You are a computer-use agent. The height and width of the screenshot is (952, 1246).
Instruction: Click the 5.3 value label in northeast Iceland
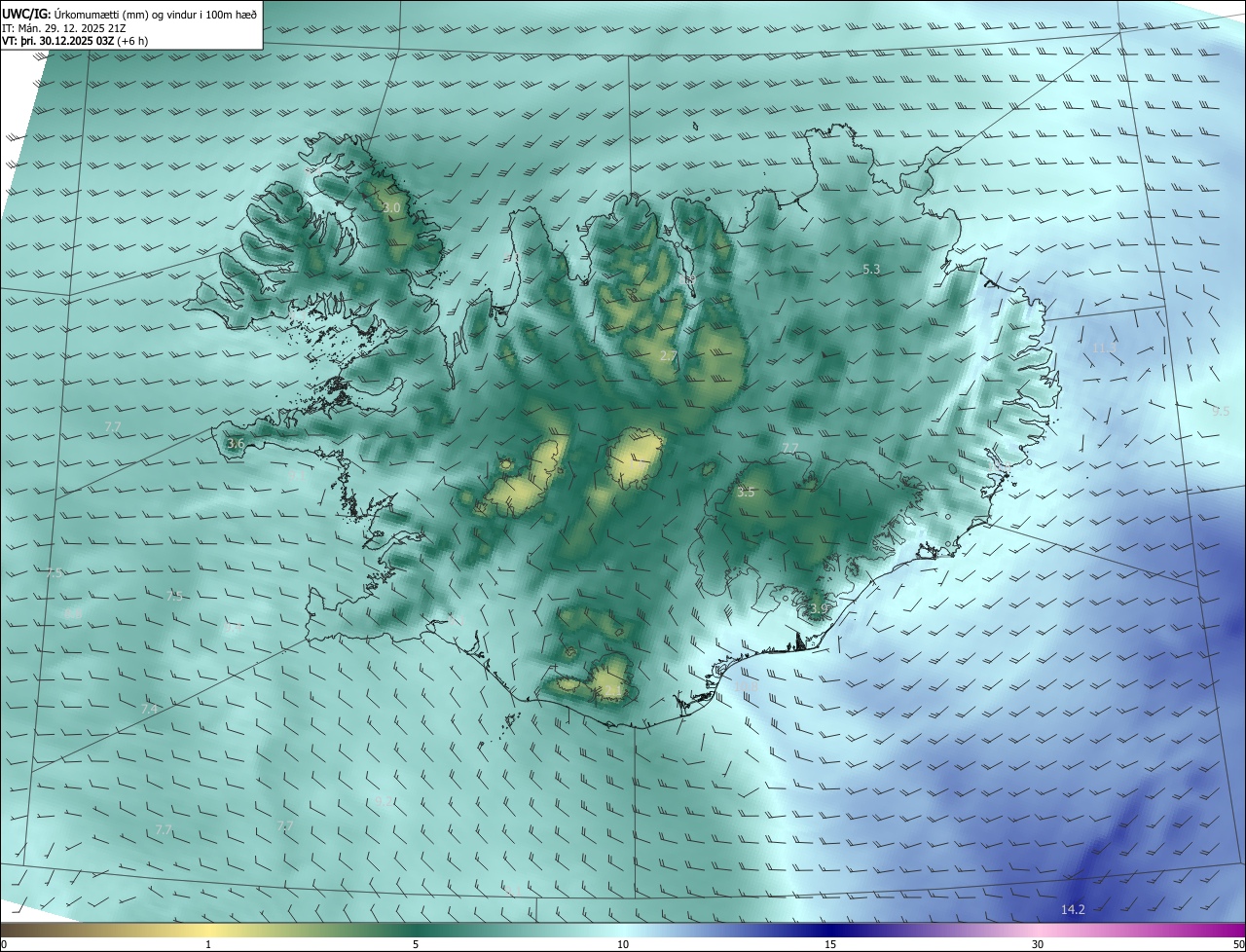(872, 269)
